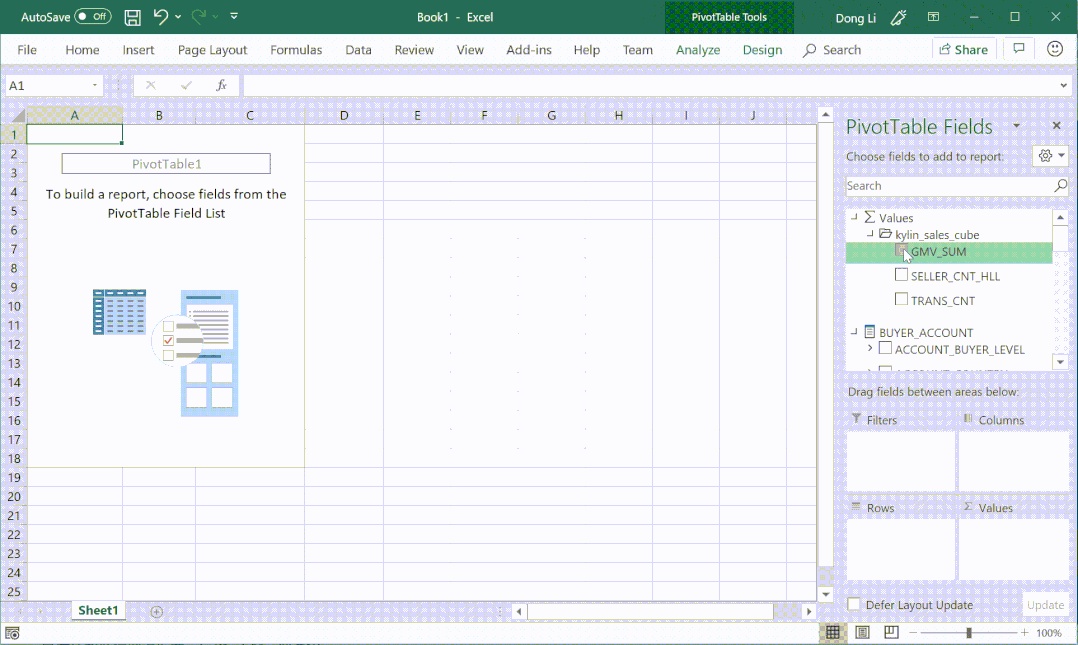The width and height of the screenshot is (1078, 645).
Task: Open the PivotTable Analyze tab
Action: [x=698, y=50]
